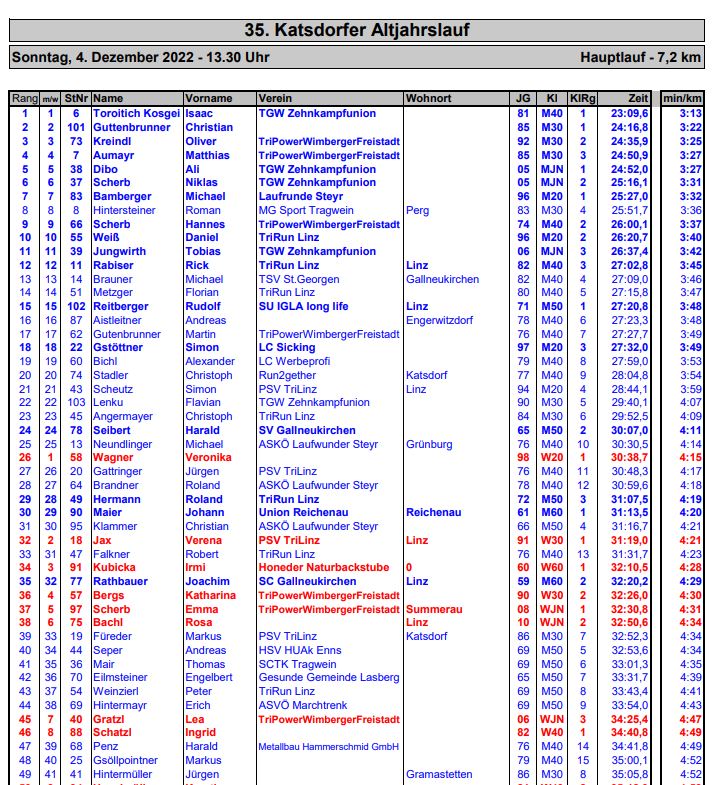Screen dimensions: 714x785
Task: Click club 'Run2gether'
Action: point(287,376)
